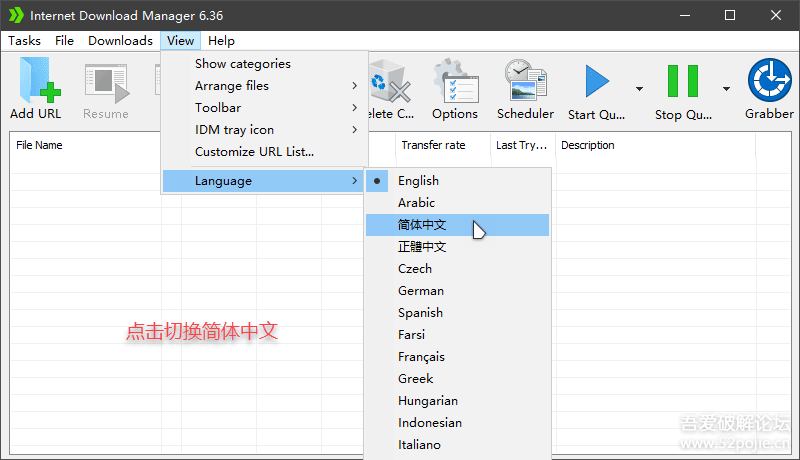Open the Grabber toolbar icon
Viewport: 800px width, 460px height.
pyautogui.click(x=769, y=80)
